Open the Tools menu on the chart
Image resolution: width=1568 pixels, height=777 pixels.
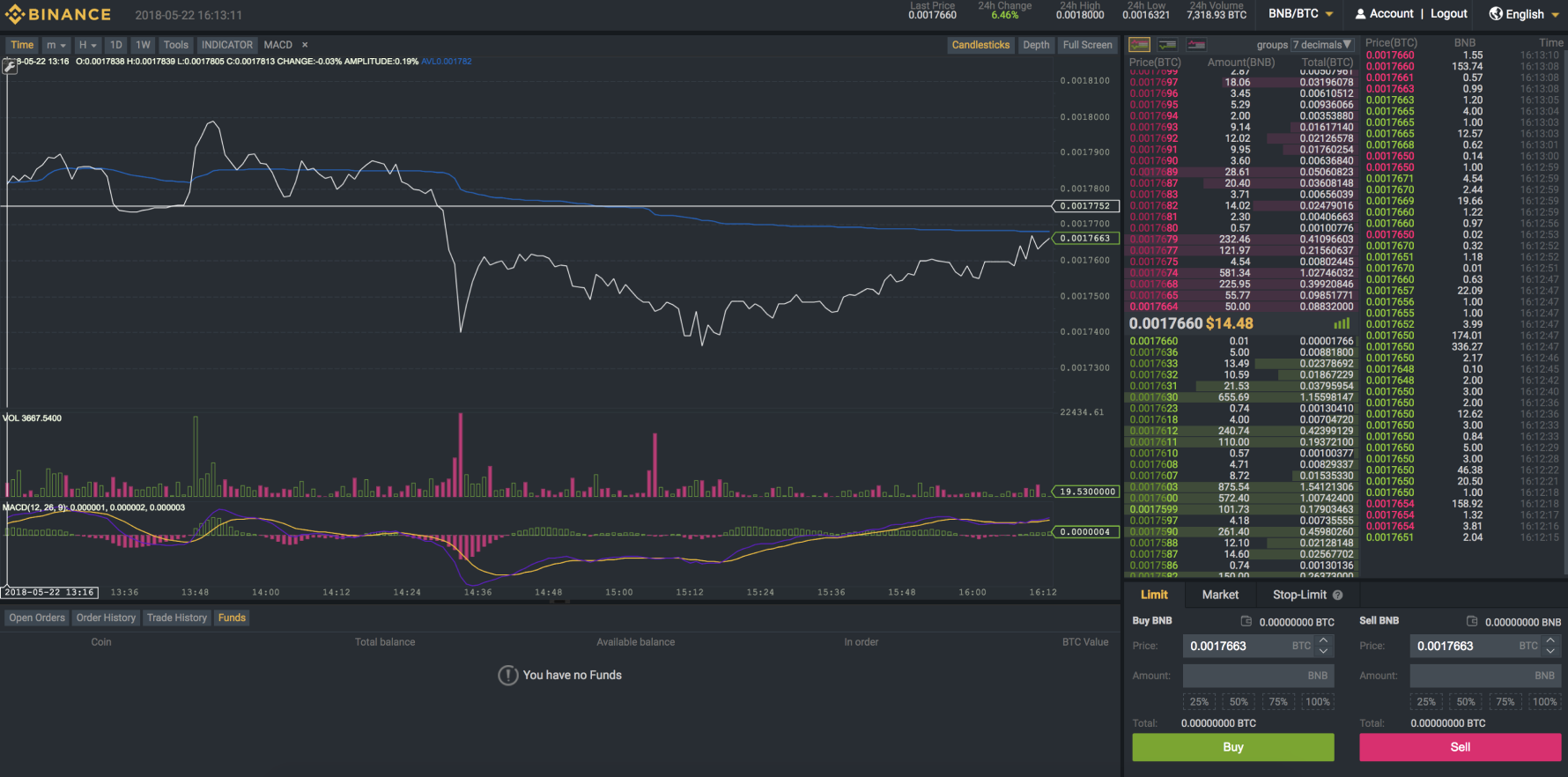176,45
